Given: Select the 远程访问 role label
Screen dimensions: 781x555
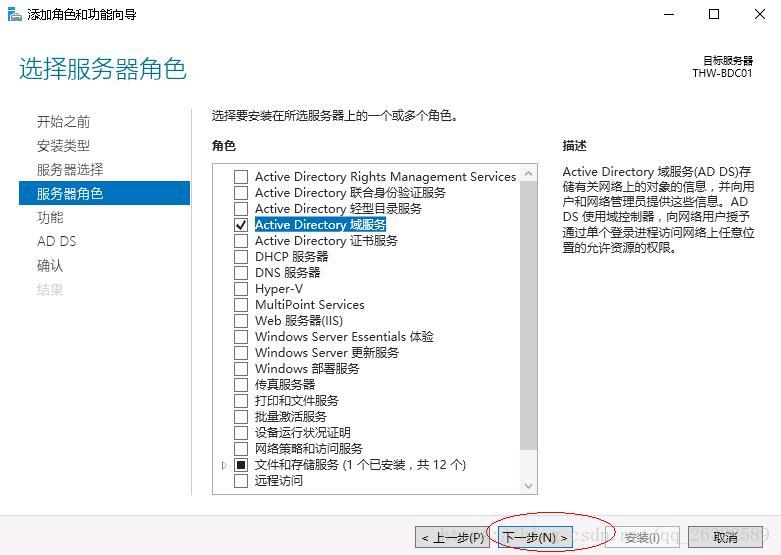Looking at the screenshot, I should click(x=278, y=481).
